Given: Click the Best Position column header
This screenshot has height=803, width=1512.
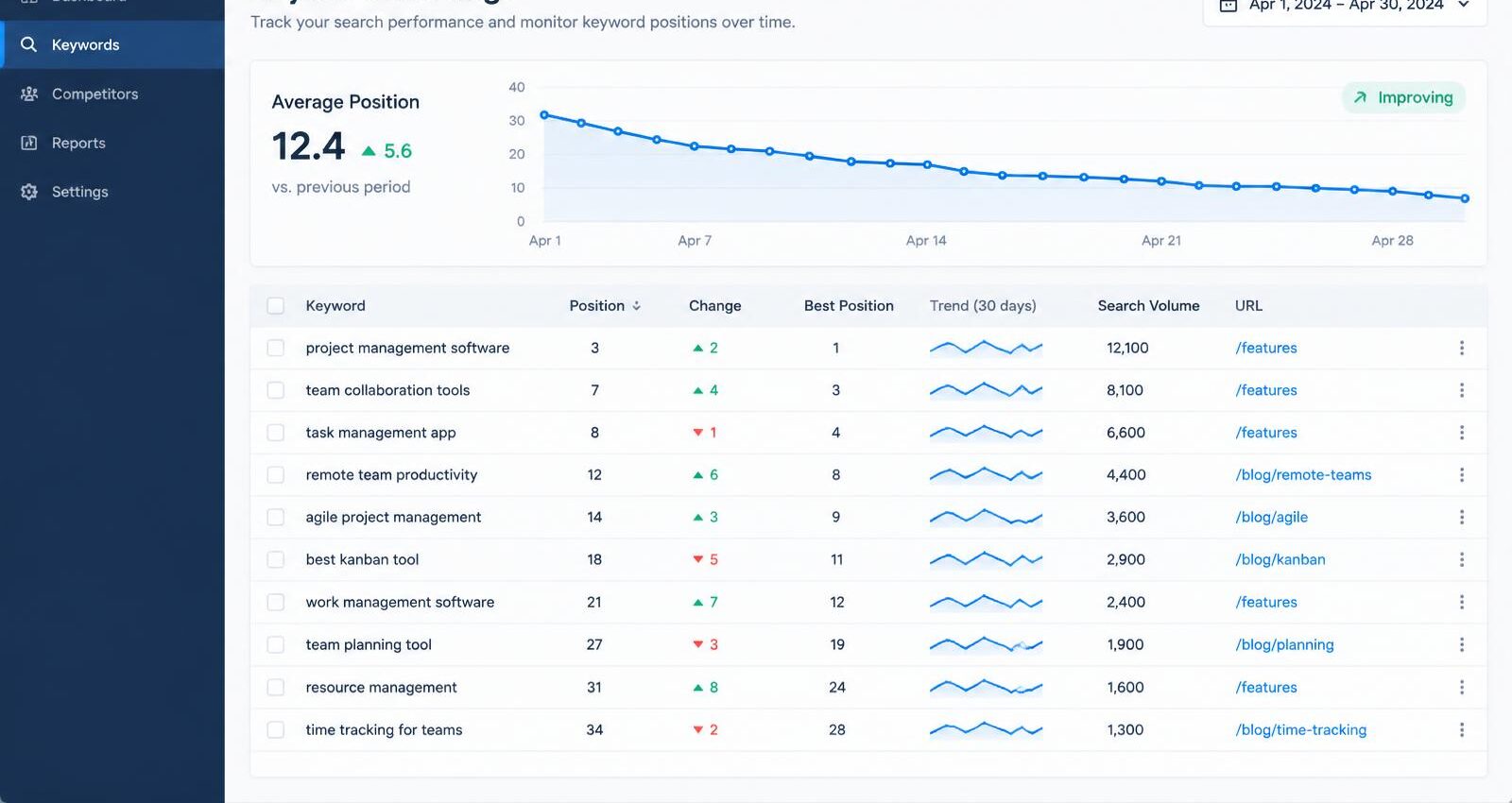Looking at the screenshot, I should [x=849, y=306].
